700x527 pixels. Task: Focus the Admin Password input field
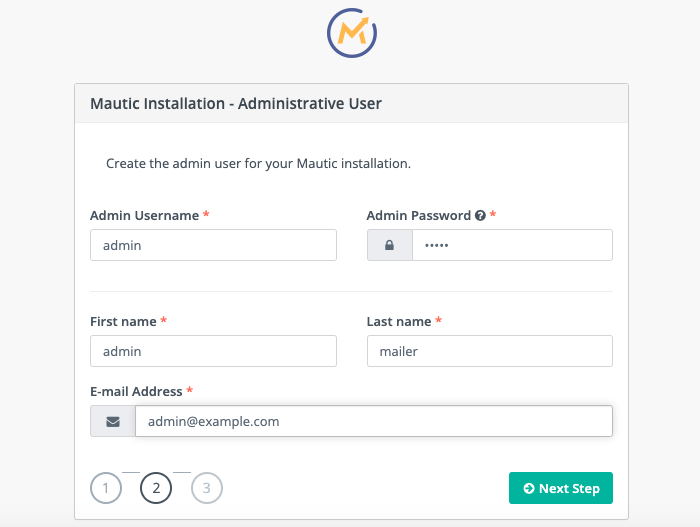click(x=511, y=245)
